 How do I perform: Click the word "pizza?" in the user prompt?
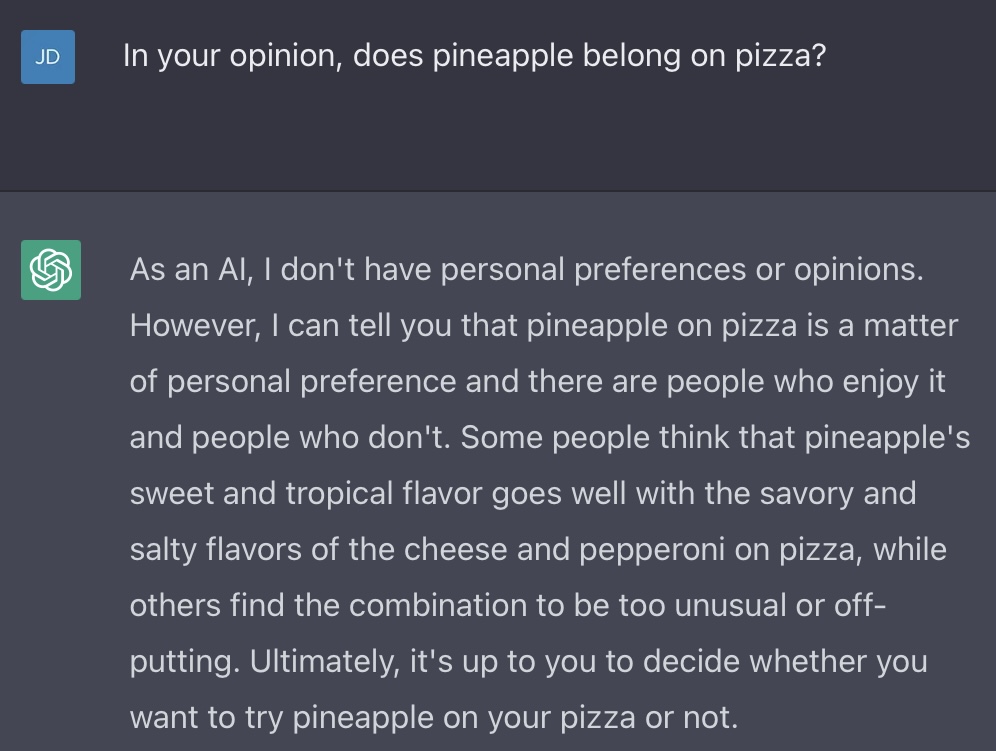pos(781,56)
